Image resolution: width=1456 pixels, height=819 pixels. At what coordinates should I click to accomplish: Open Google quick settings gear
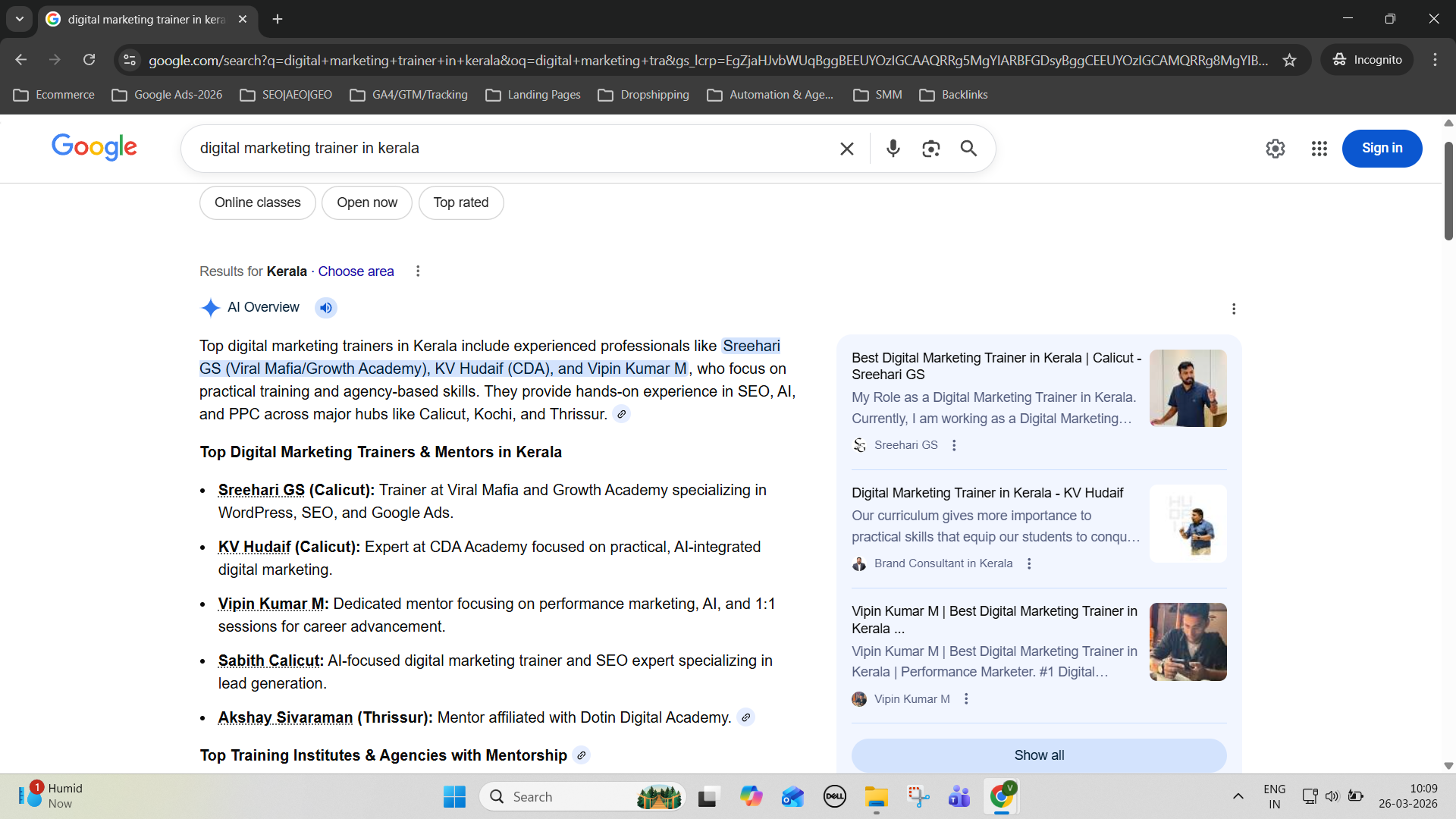[x=1276, y=149]
